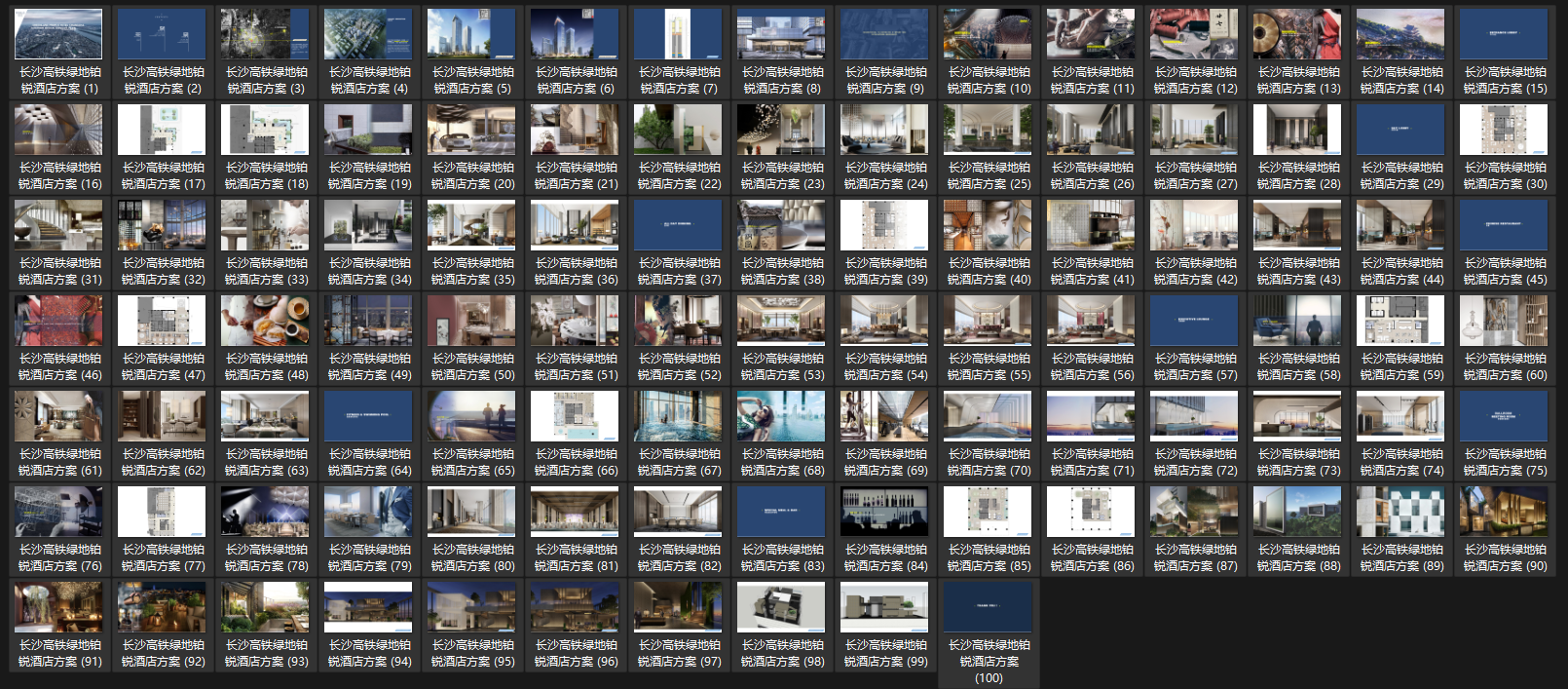
Task: Open thumbnail 长沙高铁绿地铂锐酒店方案 (37)
Action: click(x=679, y=226)
